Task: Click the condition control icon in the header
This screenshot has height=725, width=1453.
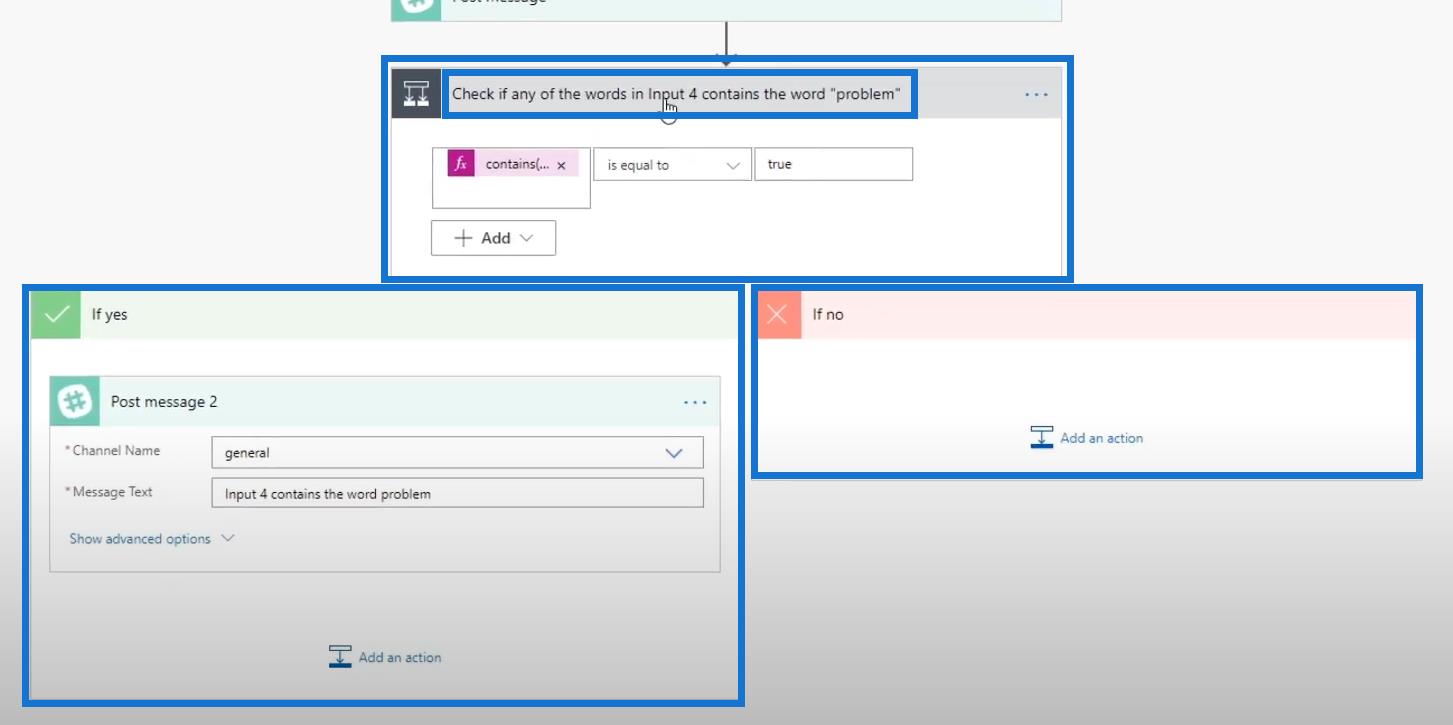Action: coord(416,95)
